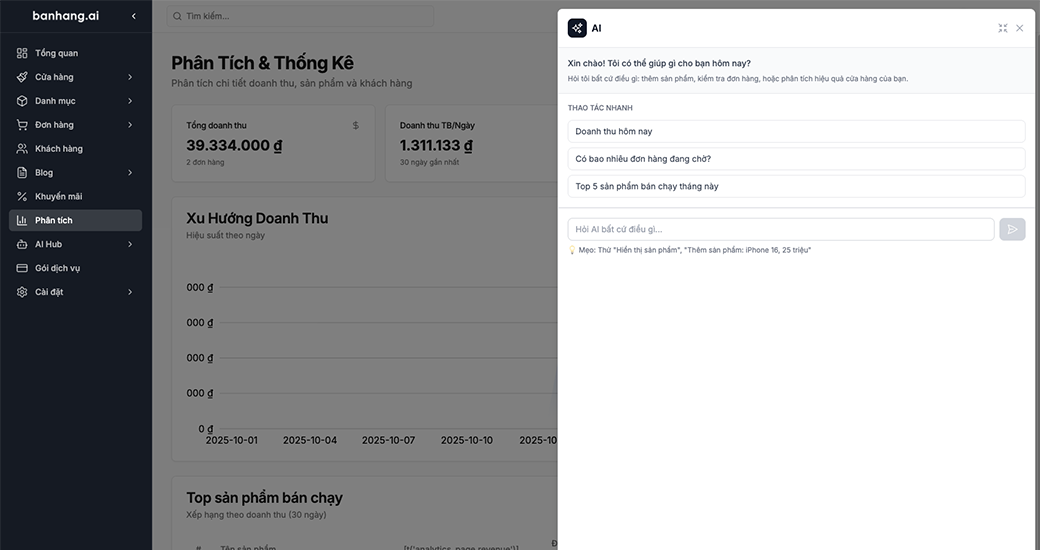Click the 2 đơn hàng text

205,162
